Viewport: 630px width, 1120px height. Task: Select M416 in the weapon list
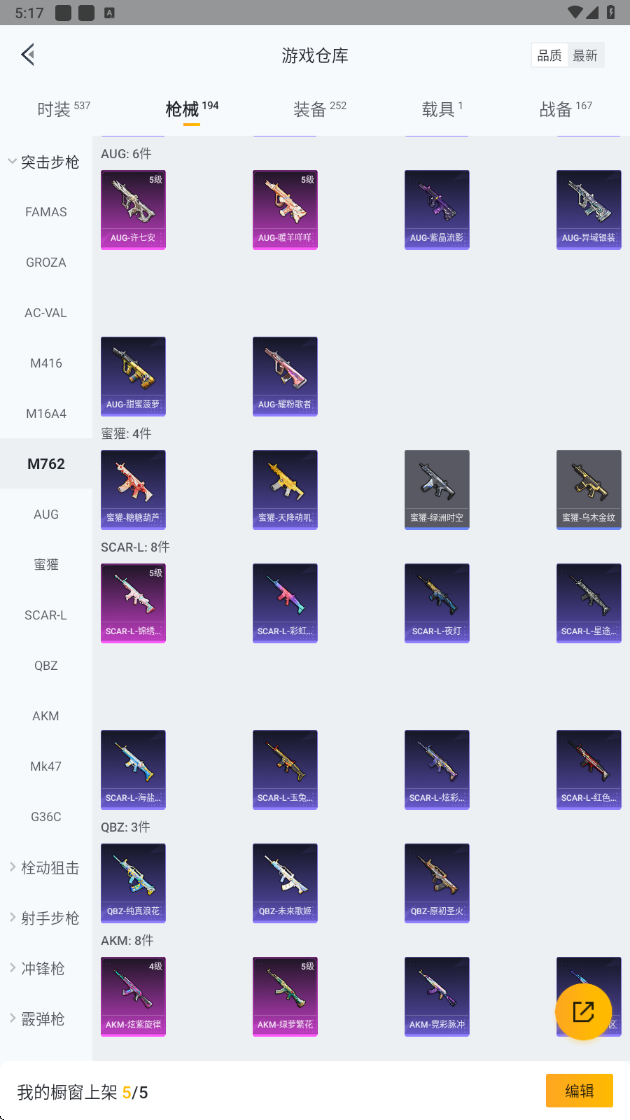(x=46, y=363)
